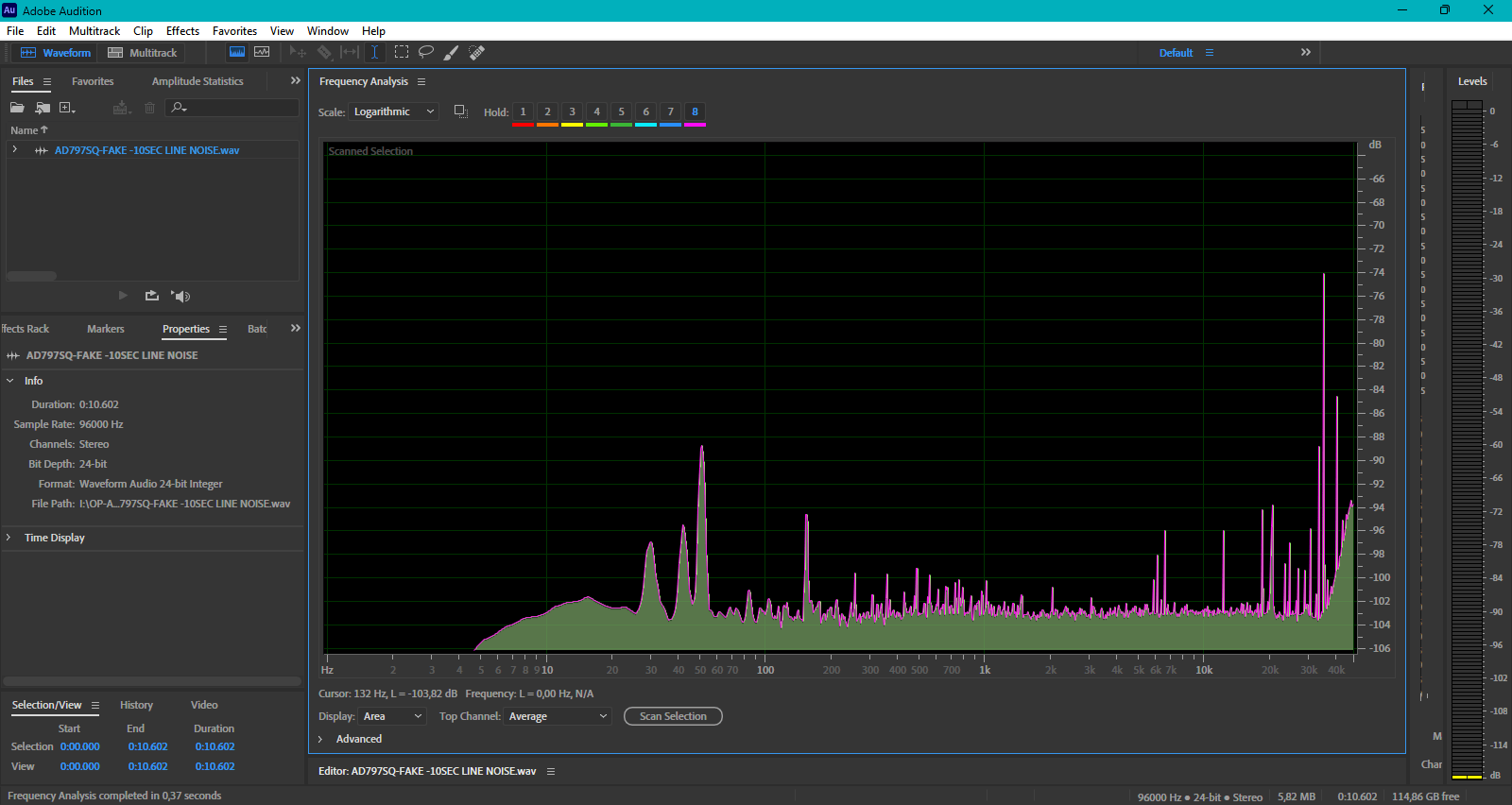Open the Favorites menu
This screenshot has height=805, width=1512.
point(234,31)
